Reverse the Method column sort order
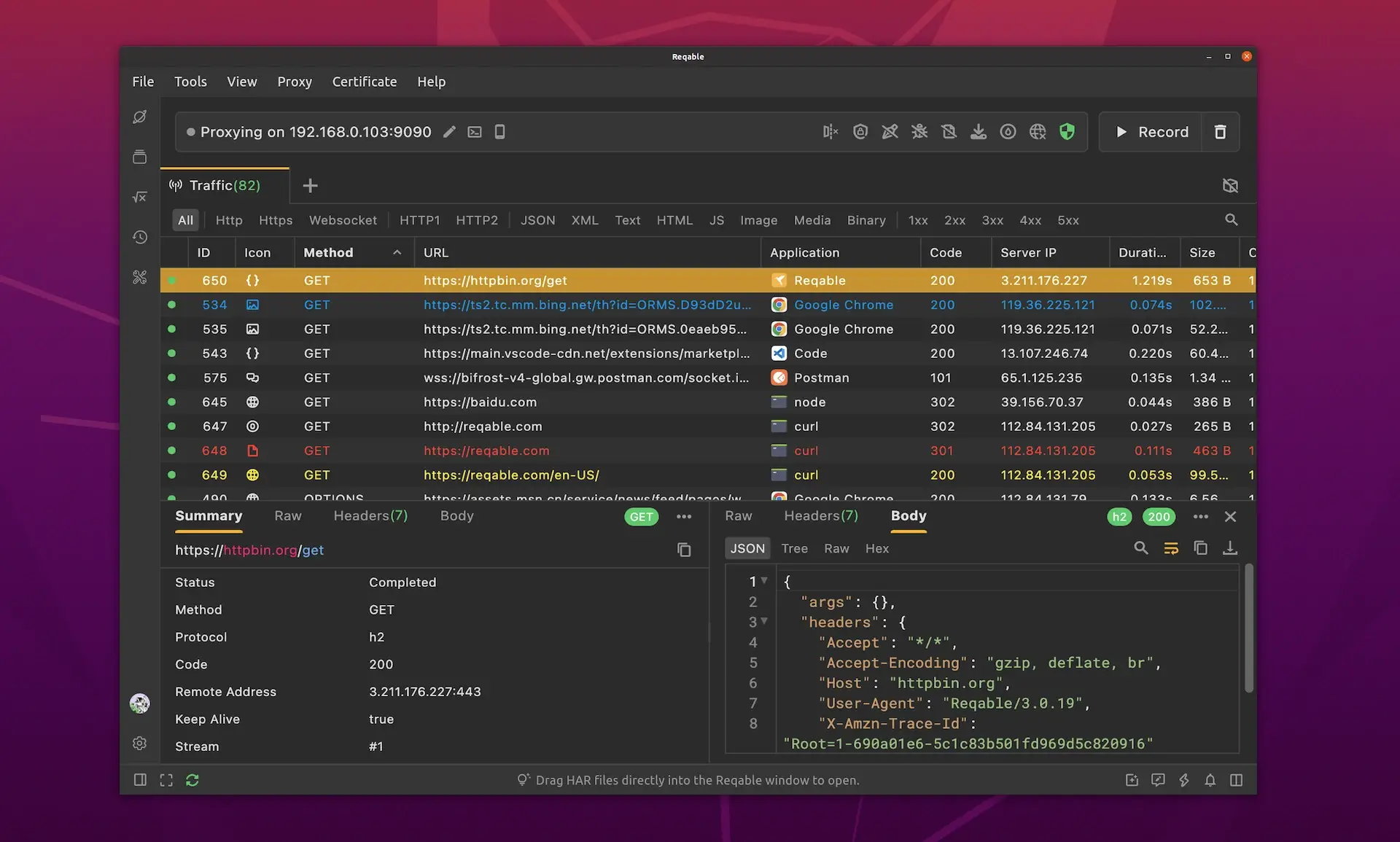 click(x=397, y=252)
